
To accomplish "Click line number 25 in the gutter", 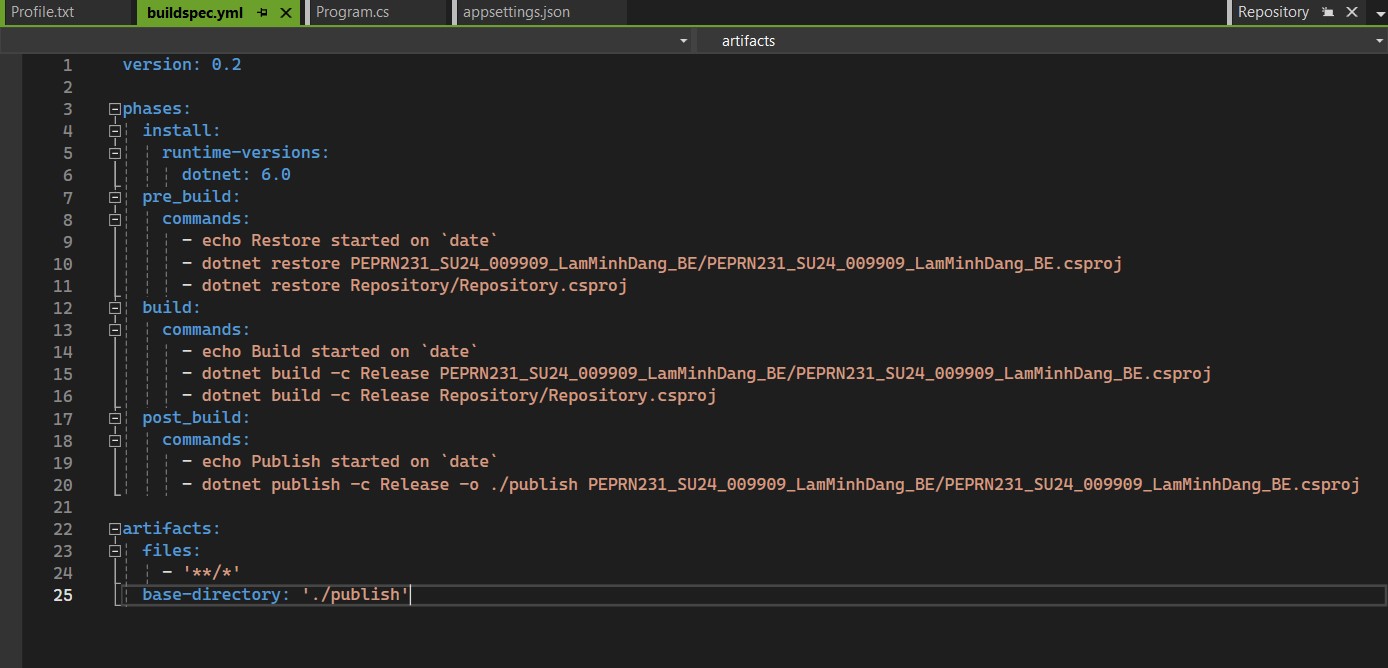I will pyautogui.click(x=63, y=595).
